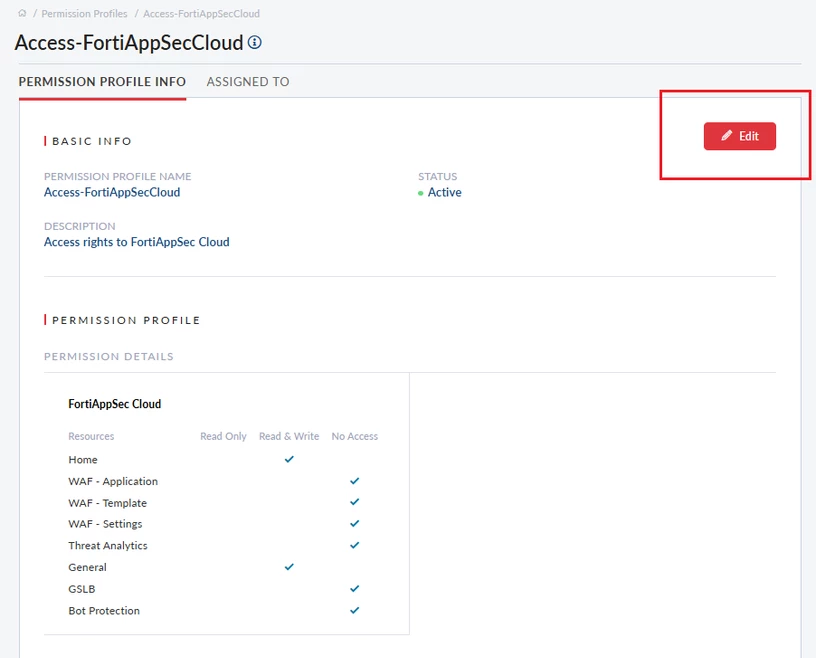Click the description 'Access rights to FortiAppSec Cloud'
Viewport: 816px width, 658px height.
click(136, 242)
